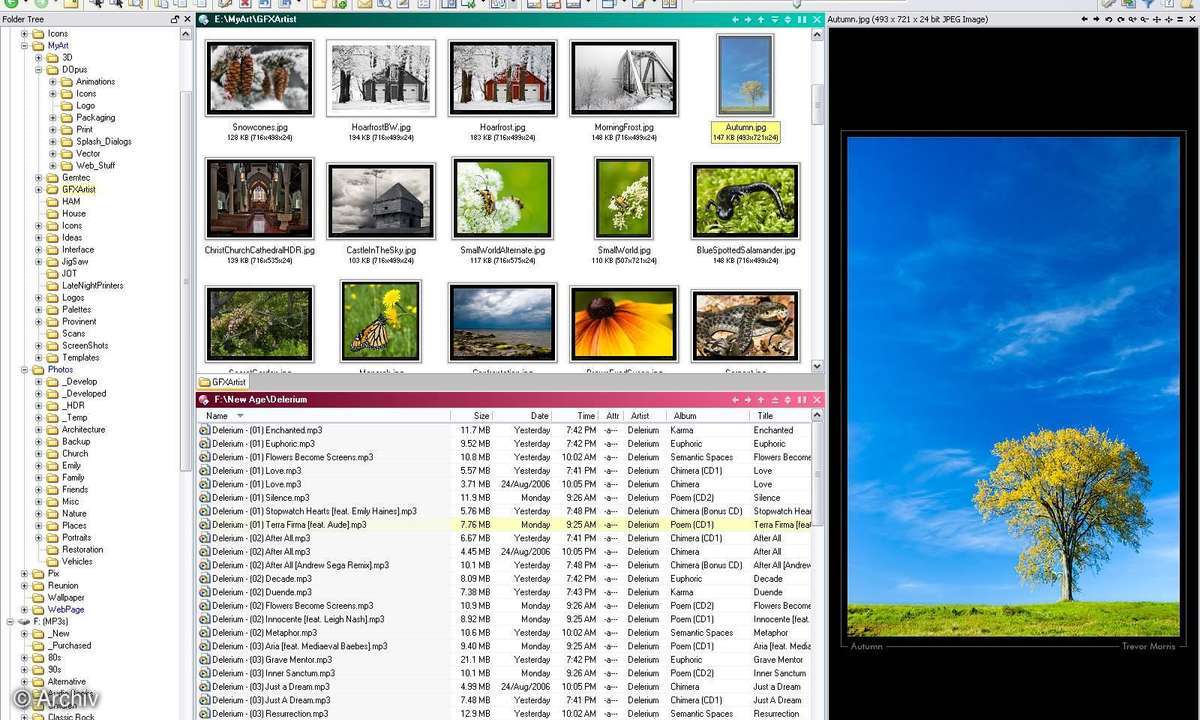Expand the Splash_Dialogs folder node

(x=53, y=141)
